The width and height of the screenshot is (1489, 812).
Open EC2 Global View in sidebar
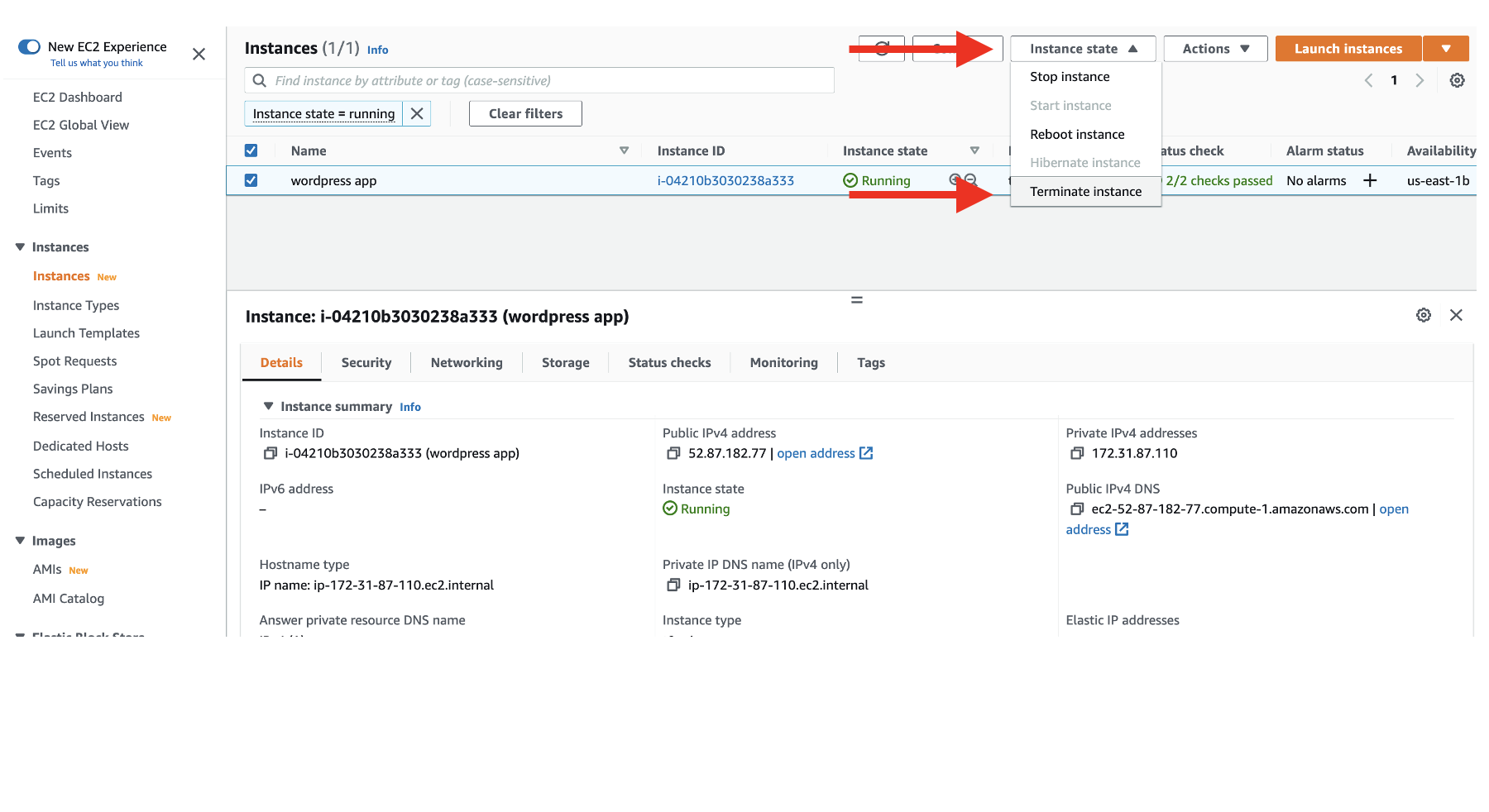81,125
